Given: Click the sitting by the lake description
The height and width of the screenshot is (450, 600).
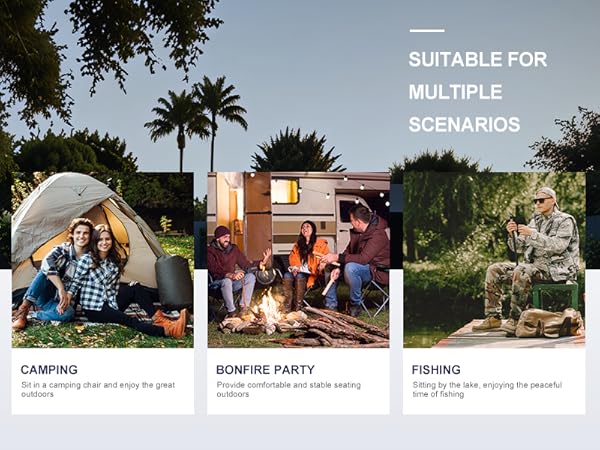Looking at the screenshot, I should pos(487,390).
